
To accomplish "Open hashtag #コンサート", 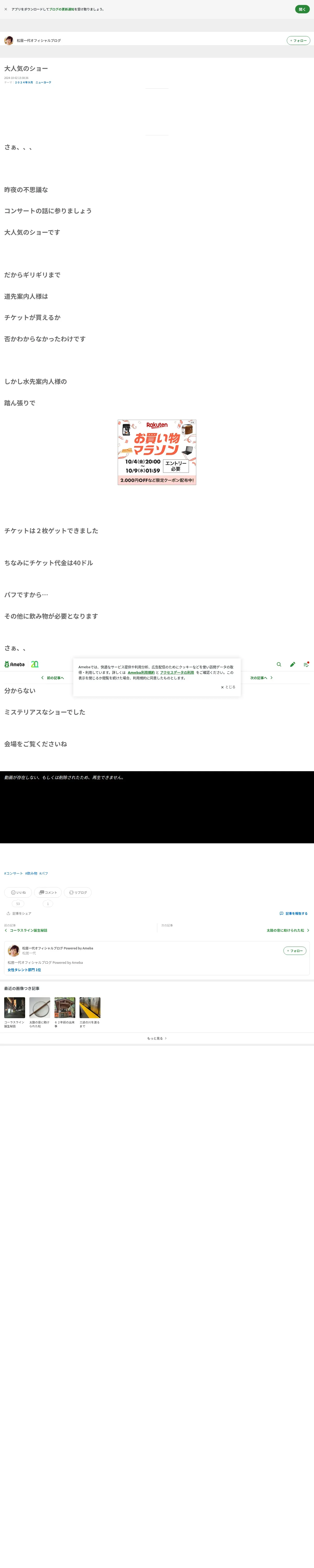I will pos(13,873).
